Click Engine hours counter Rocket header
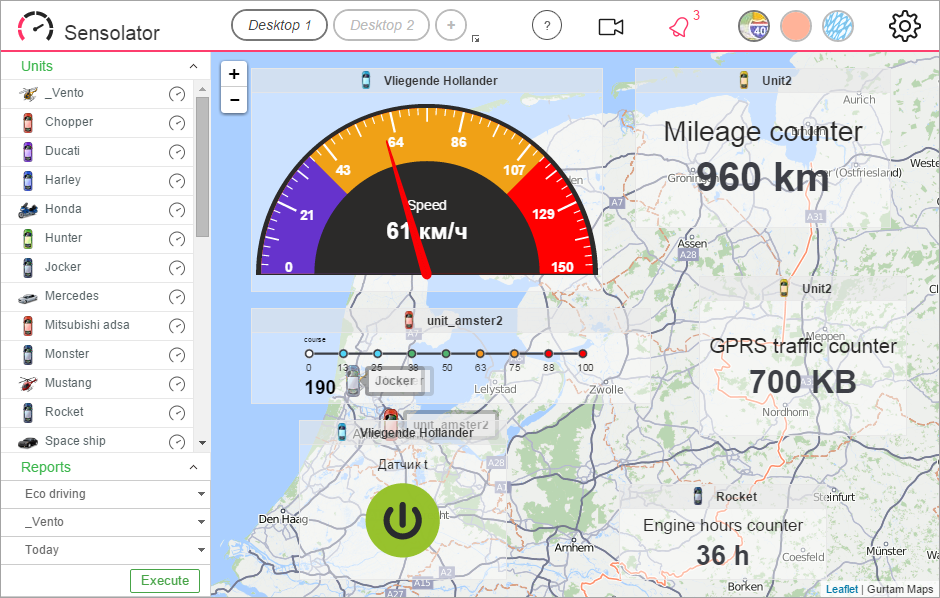This screenshot has height=598, width=940. coord(723,497)
